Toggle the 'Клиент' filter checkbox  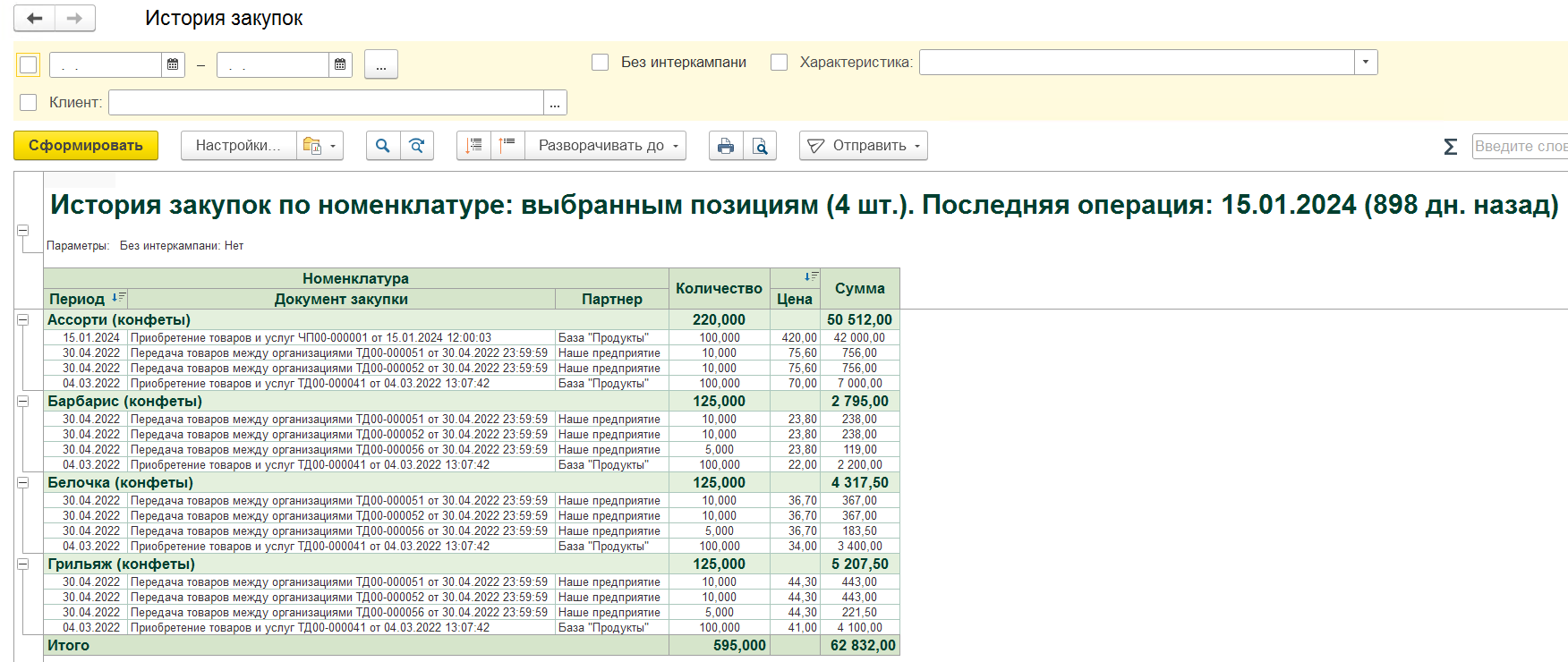tap(29, 103)
